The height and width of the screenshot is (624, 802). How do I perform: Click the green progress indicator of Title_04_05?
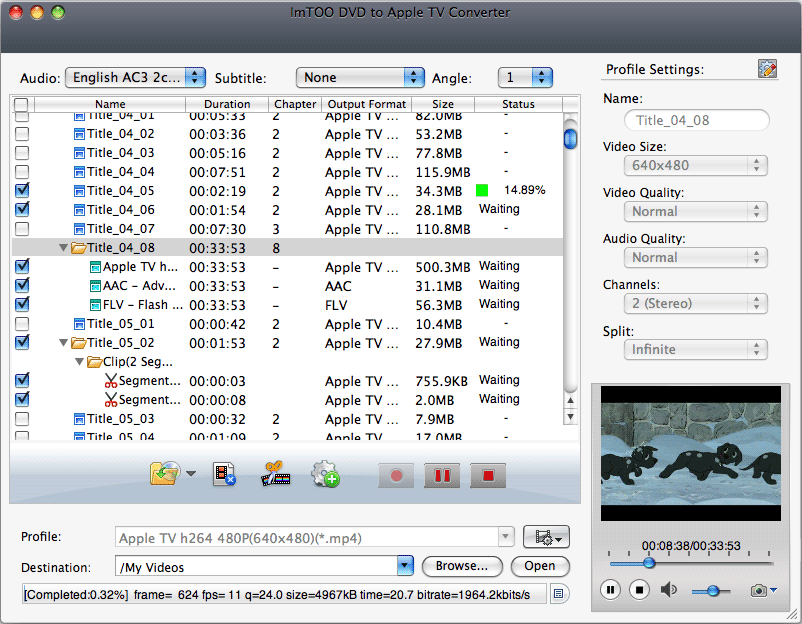[x=482, y=191]
